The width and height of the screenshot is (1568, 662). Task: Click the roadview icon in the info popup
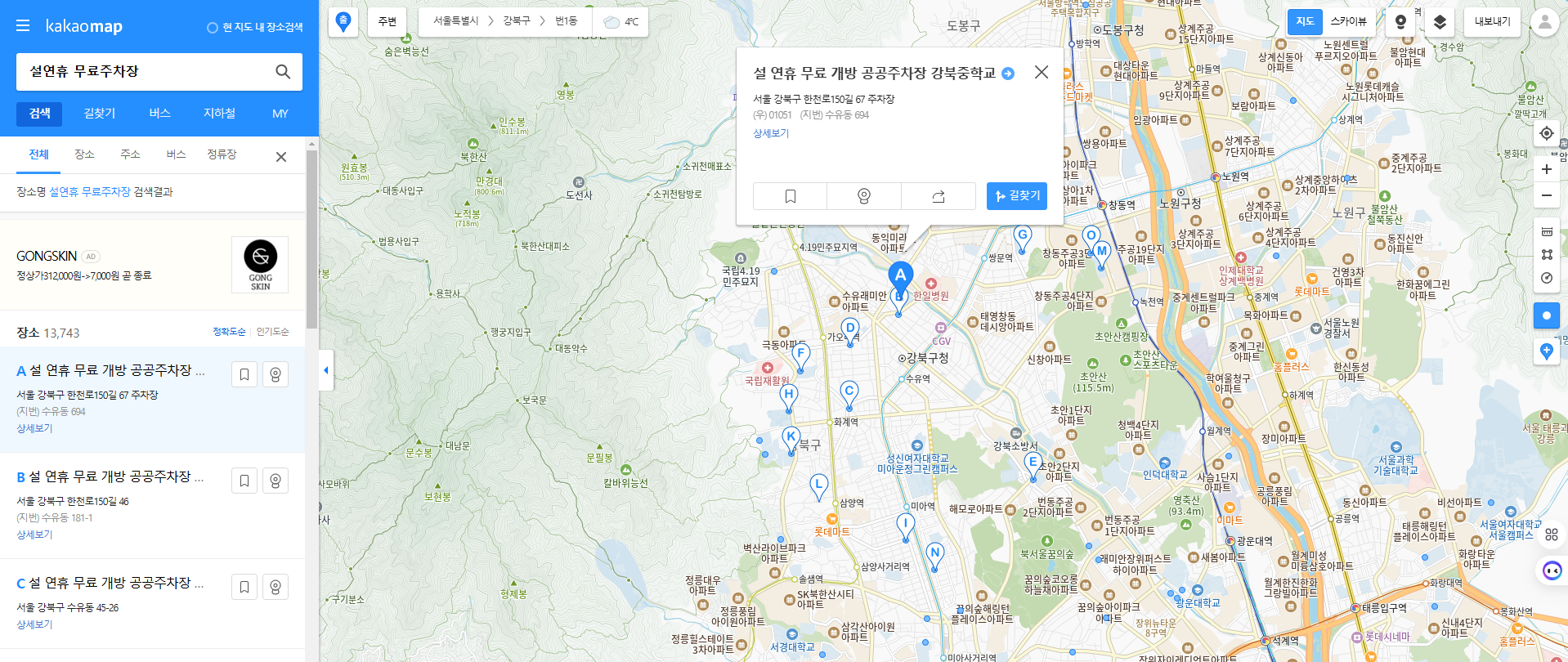864,196
